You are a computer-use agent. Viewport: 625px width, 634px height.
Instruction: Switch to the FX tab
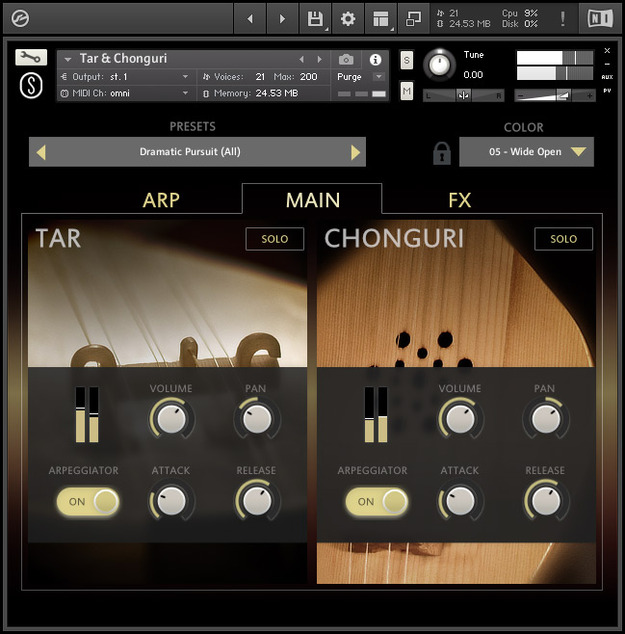pos(459,200)
